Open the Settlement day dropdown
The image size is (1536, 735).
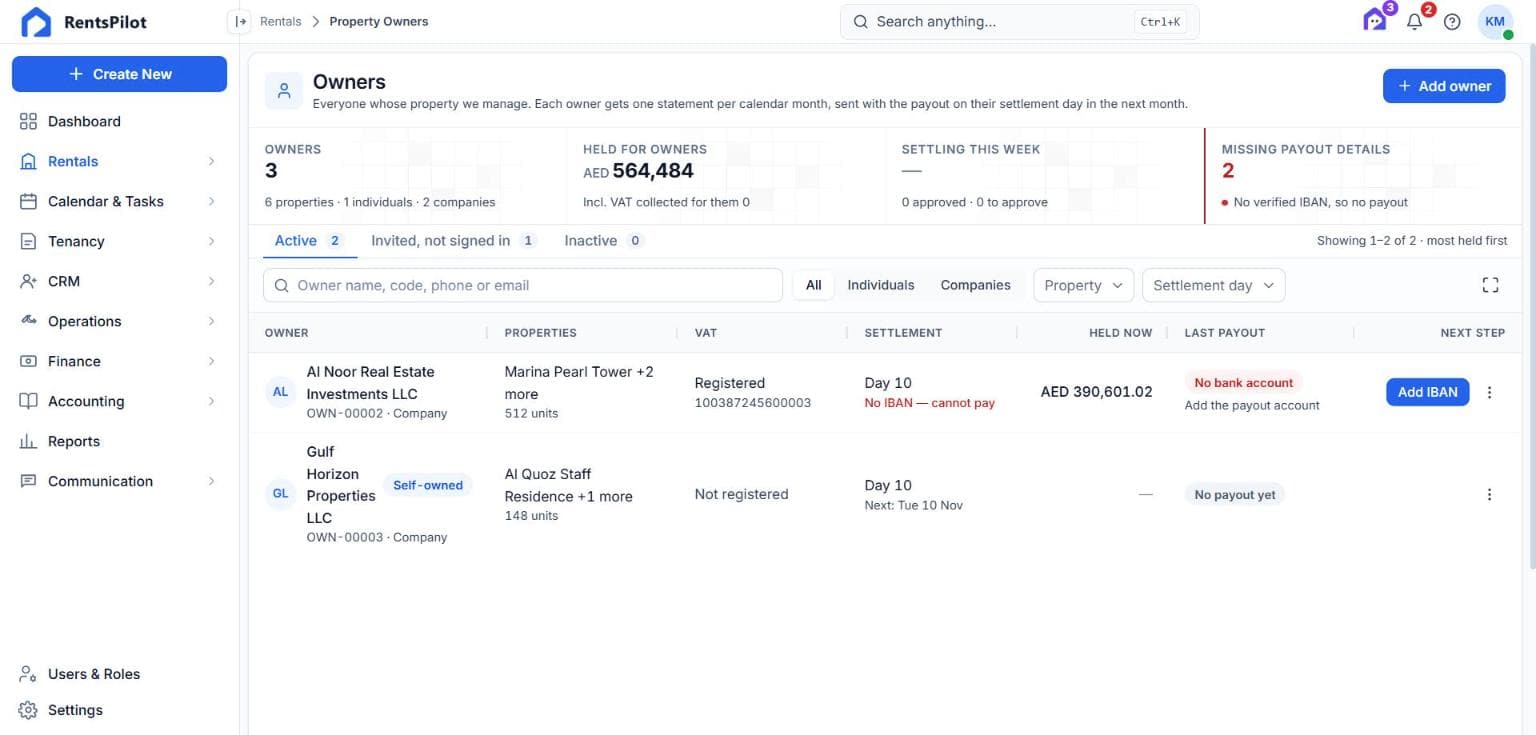click(1213, 285)
